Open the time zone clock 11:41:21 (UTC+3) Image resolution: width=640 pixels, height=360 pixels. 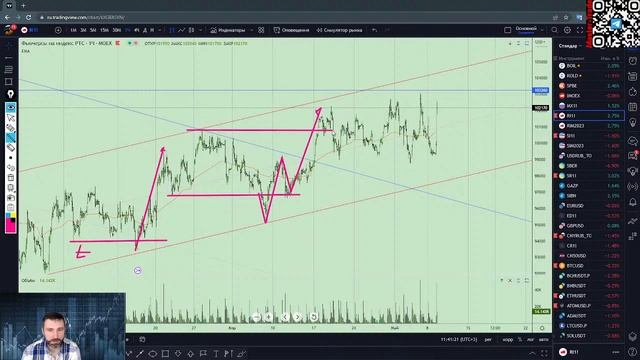tap(459, 340)
